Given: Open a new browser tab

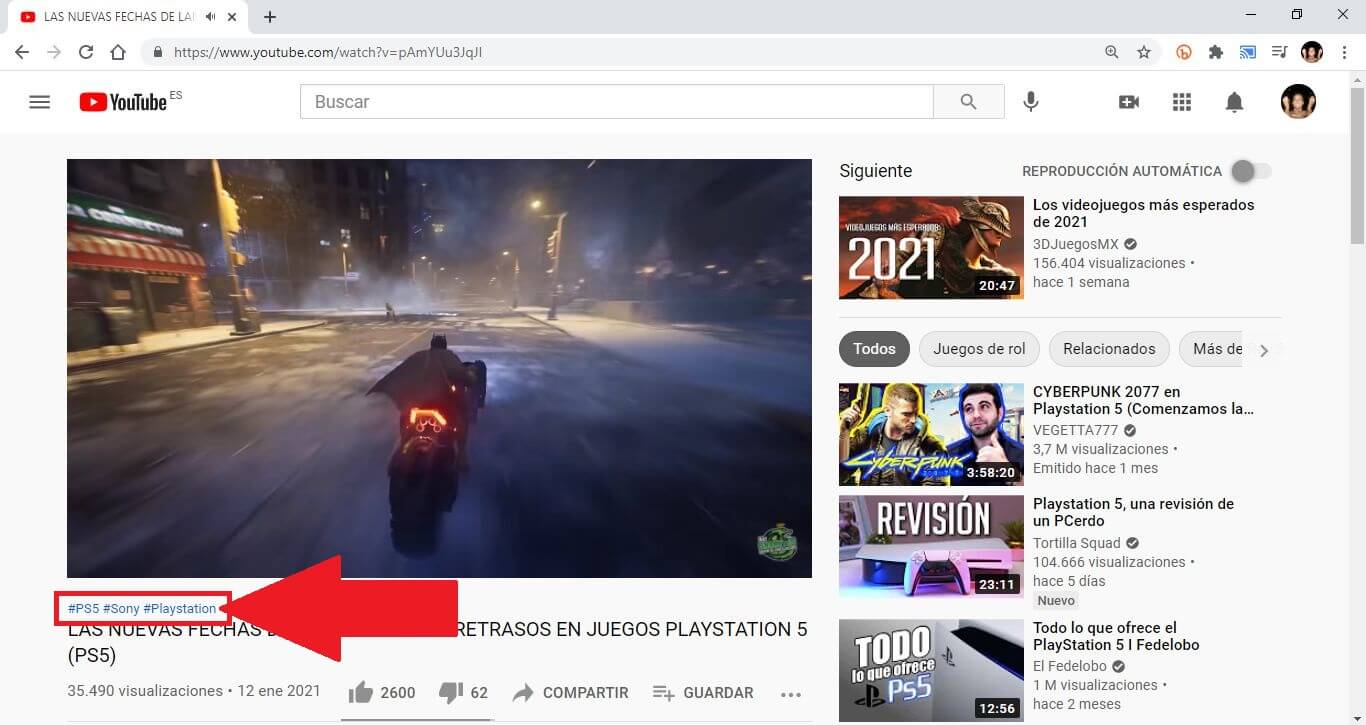Looking at the screenshot, I should [270, 17].
